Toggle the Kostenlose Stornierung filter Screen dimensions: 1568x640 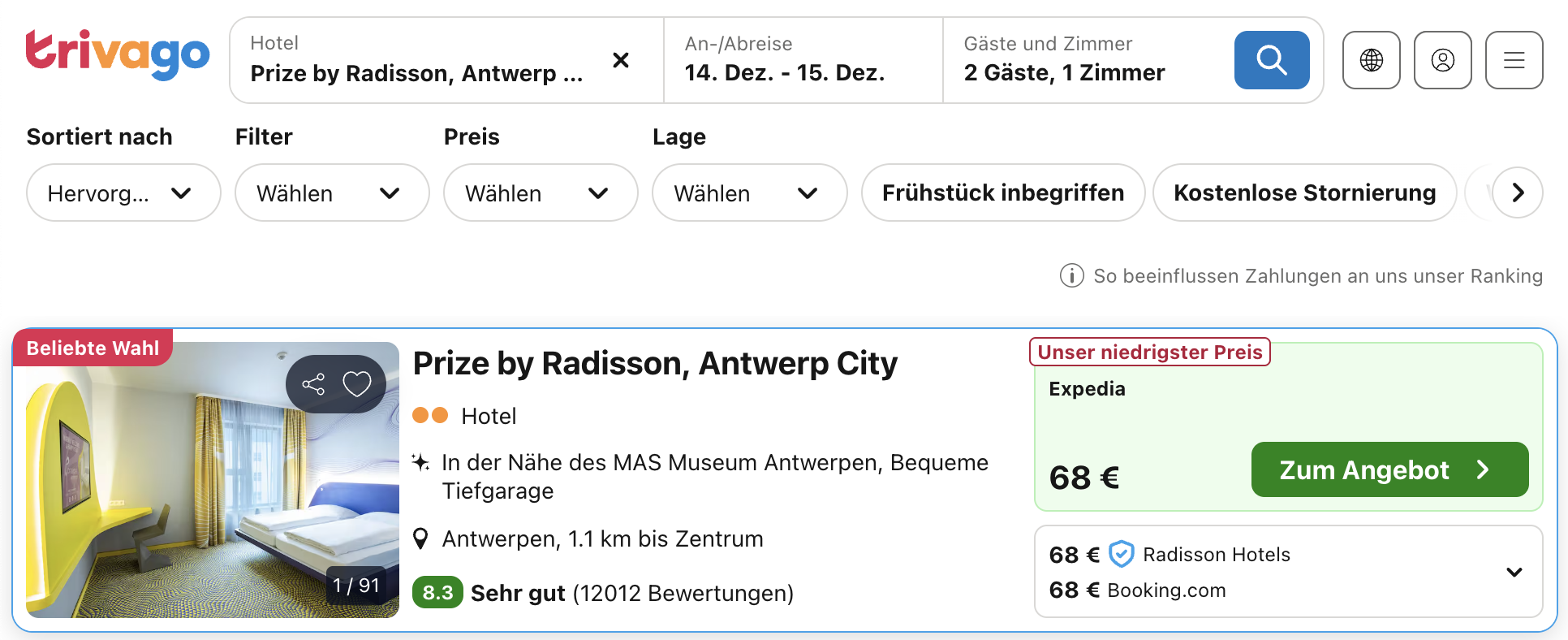point(1304,193)
